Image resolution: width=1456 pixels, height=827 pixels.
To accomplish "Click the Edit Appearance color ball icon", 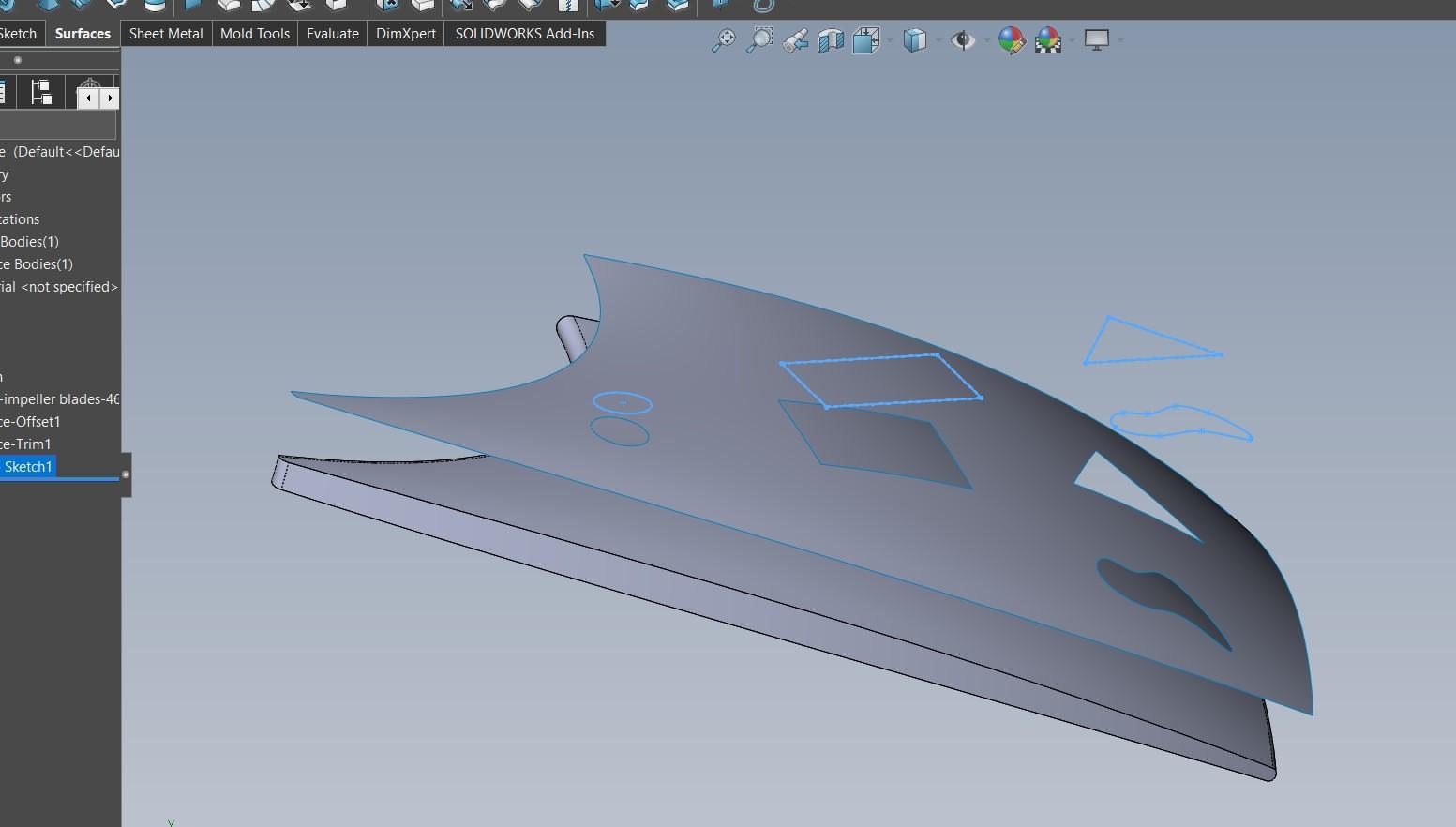I will tap(1011, 40).
